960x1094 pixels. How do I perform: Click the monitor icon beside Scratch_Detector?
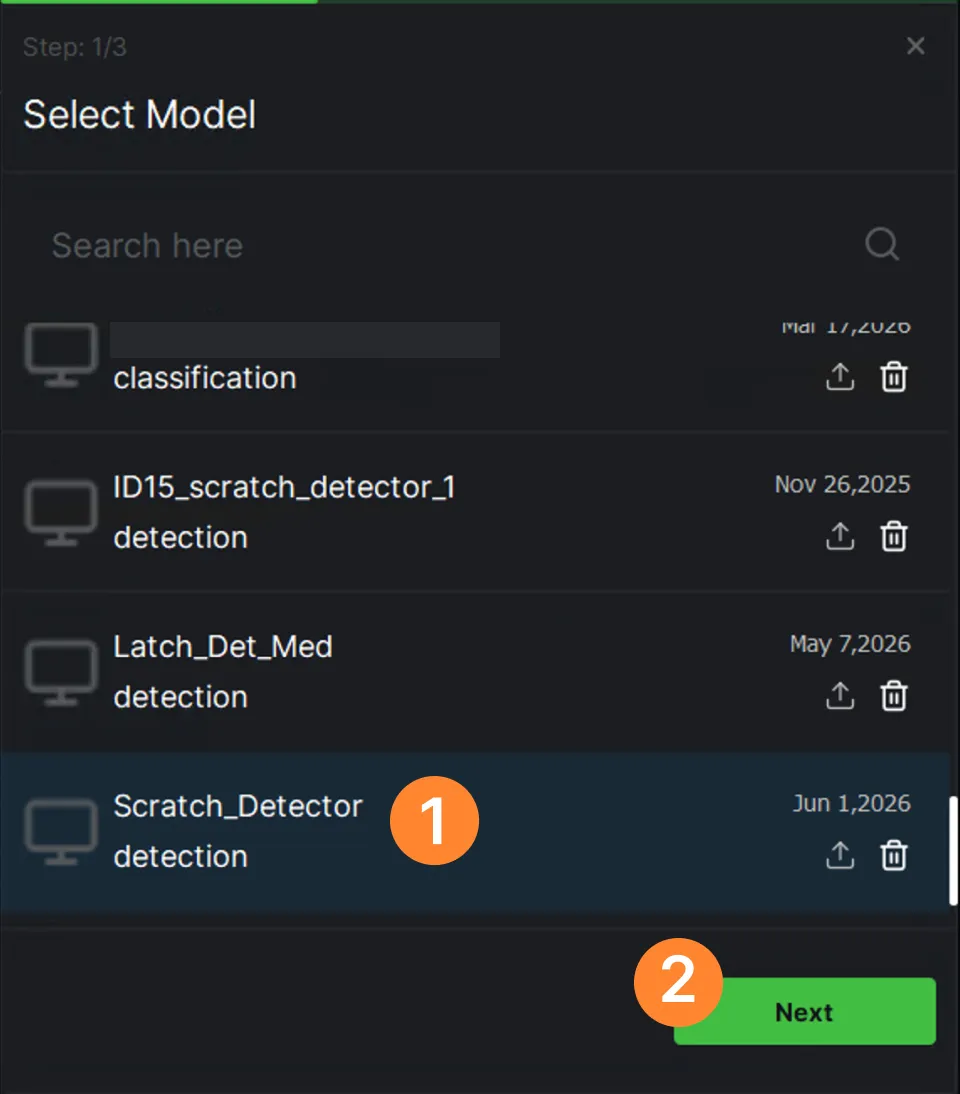click(61, 832)
